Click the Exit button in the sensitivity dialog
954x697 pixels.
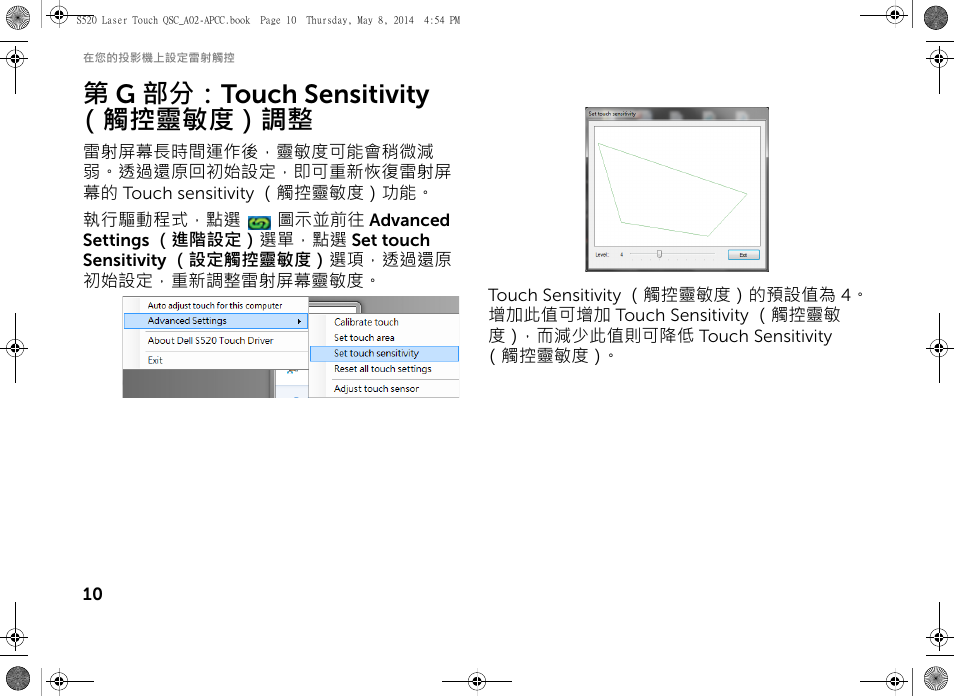click(x=743, y=255)
